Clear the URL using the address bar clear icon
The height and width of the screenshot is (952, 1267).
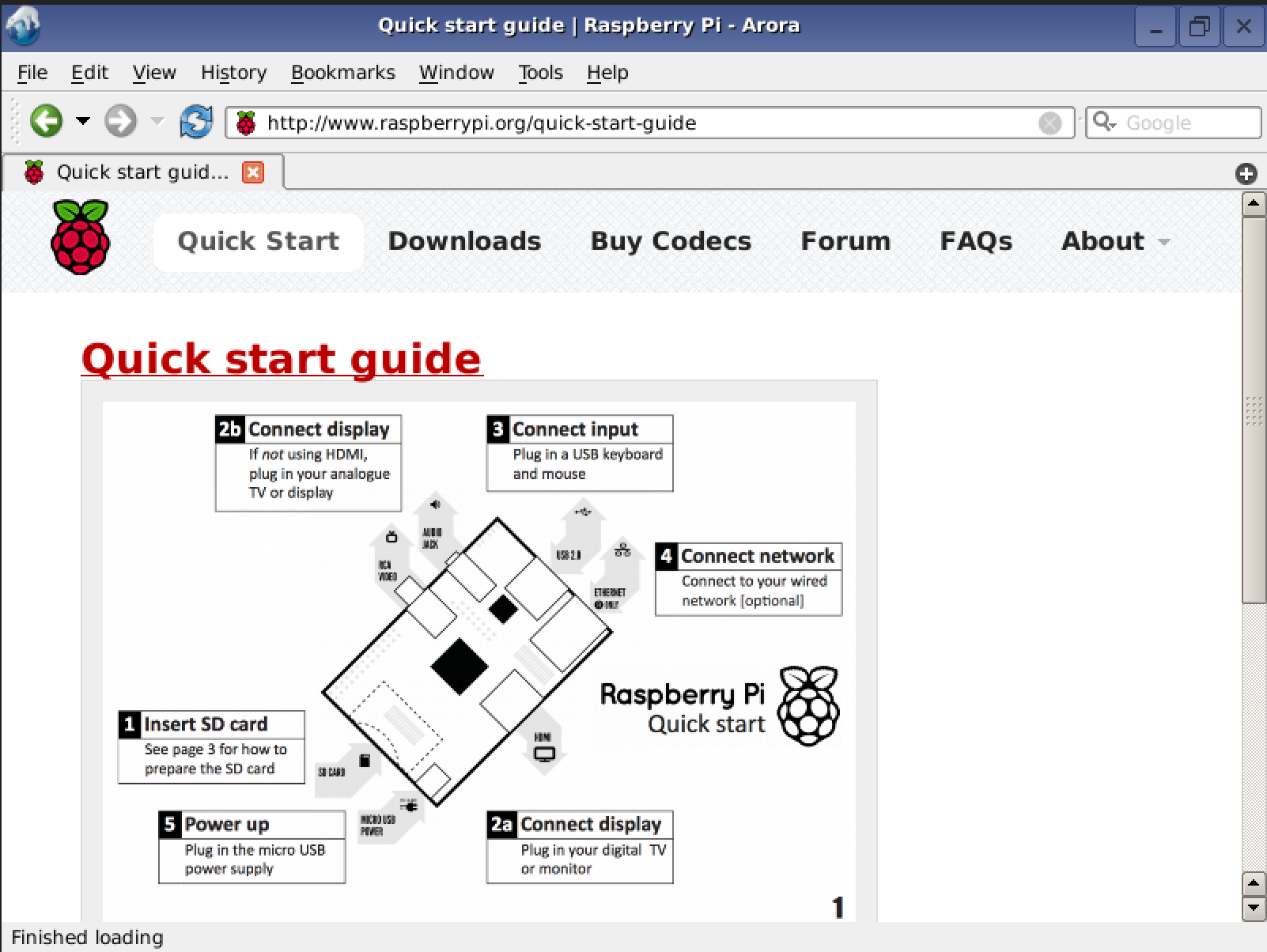(x=1050, y=122)
